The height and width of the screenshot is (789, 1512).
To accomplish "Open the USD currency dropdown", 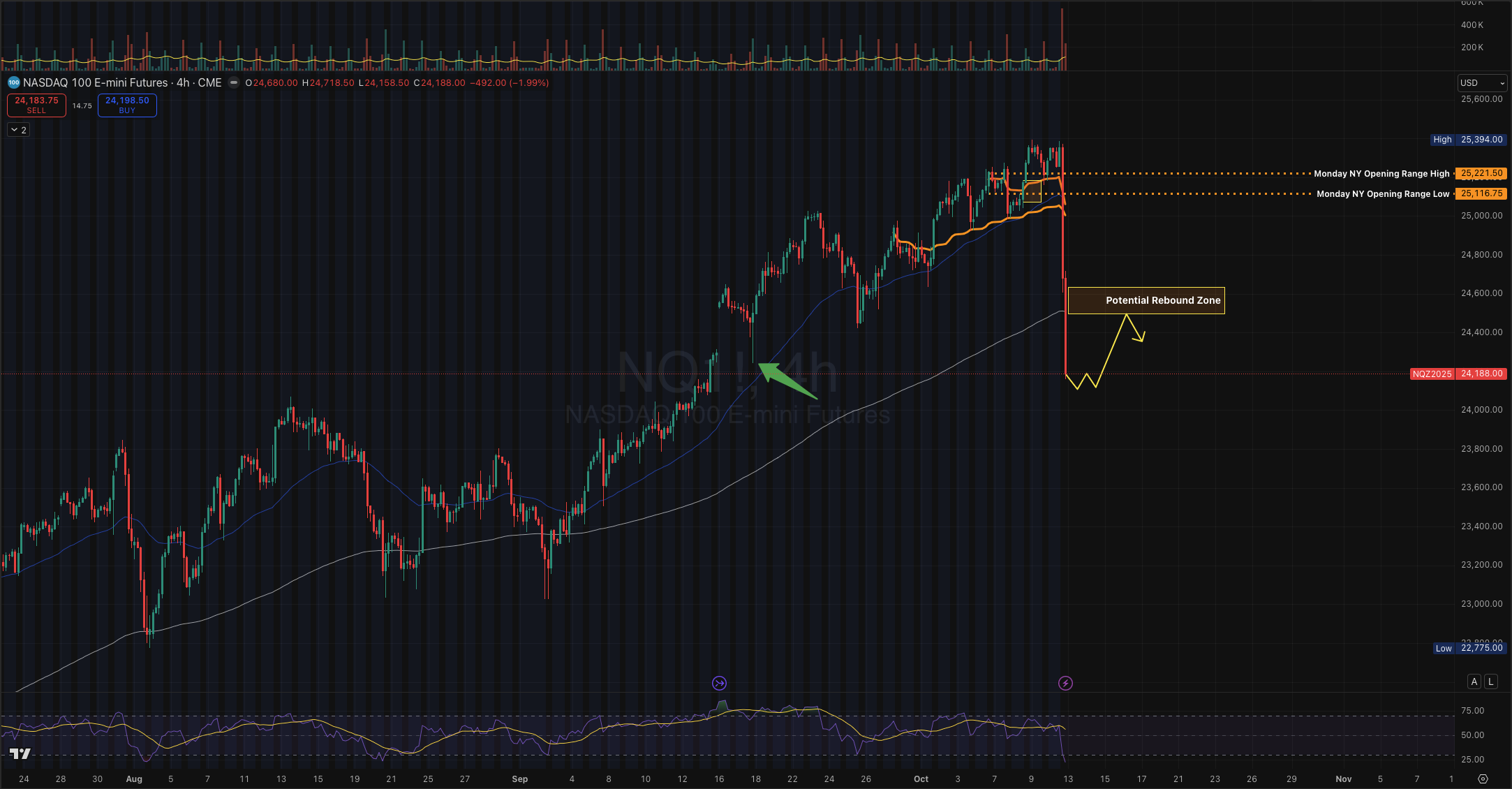I will pos(1482,82).
